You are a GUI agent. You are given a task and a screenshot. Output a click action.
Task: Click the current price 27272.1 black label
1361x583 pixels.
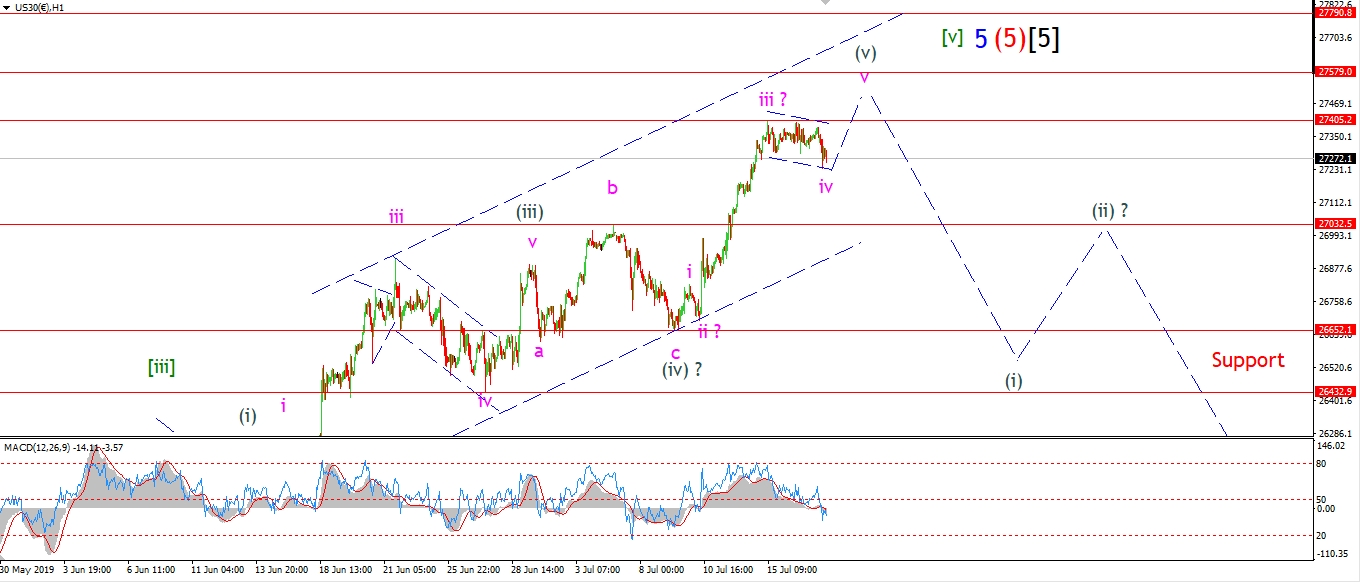pyautogui.click(x=1335, y=159)
